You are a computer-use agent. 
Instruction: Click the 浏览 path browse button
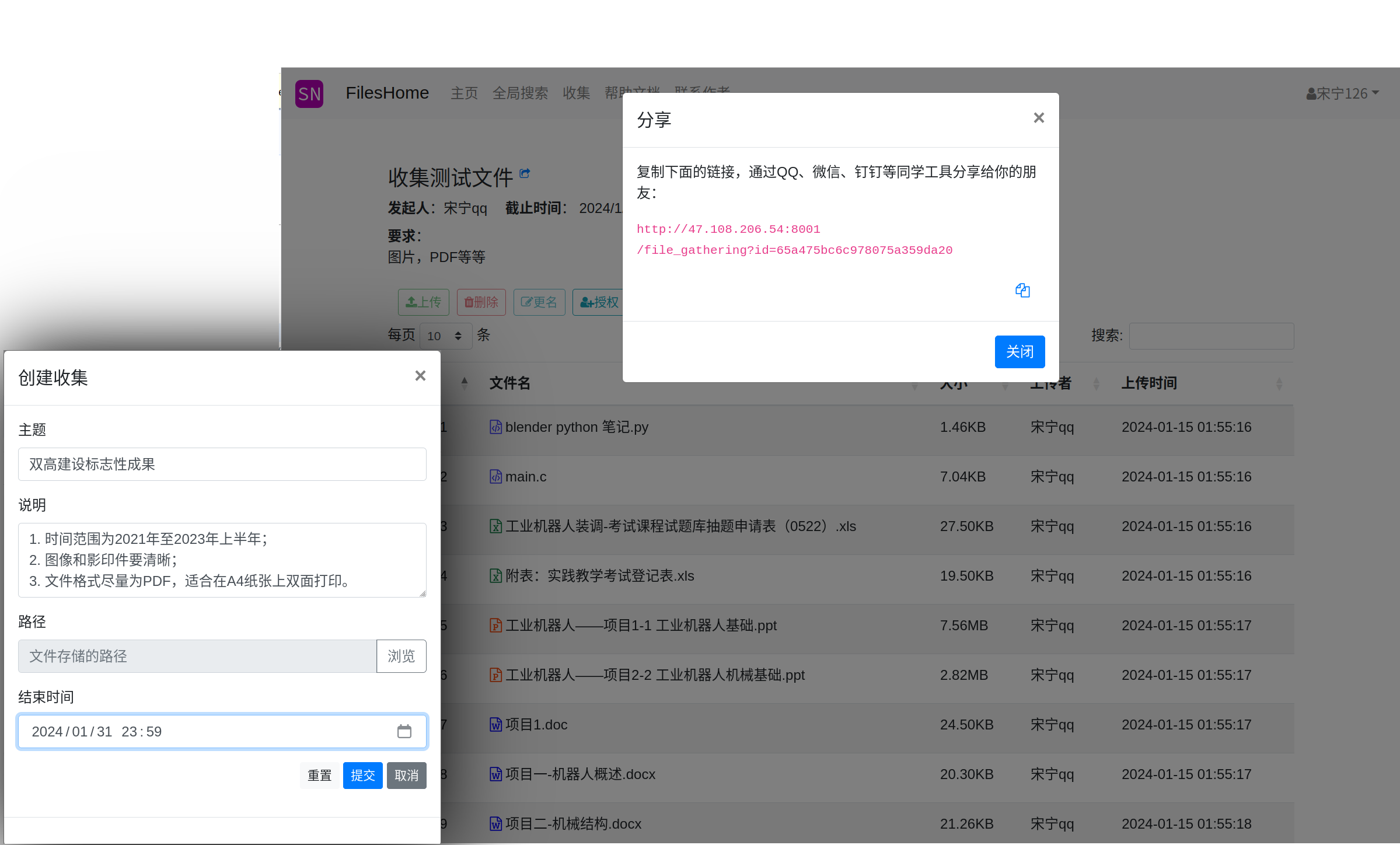pyautogui.click(x=401, y=656)
